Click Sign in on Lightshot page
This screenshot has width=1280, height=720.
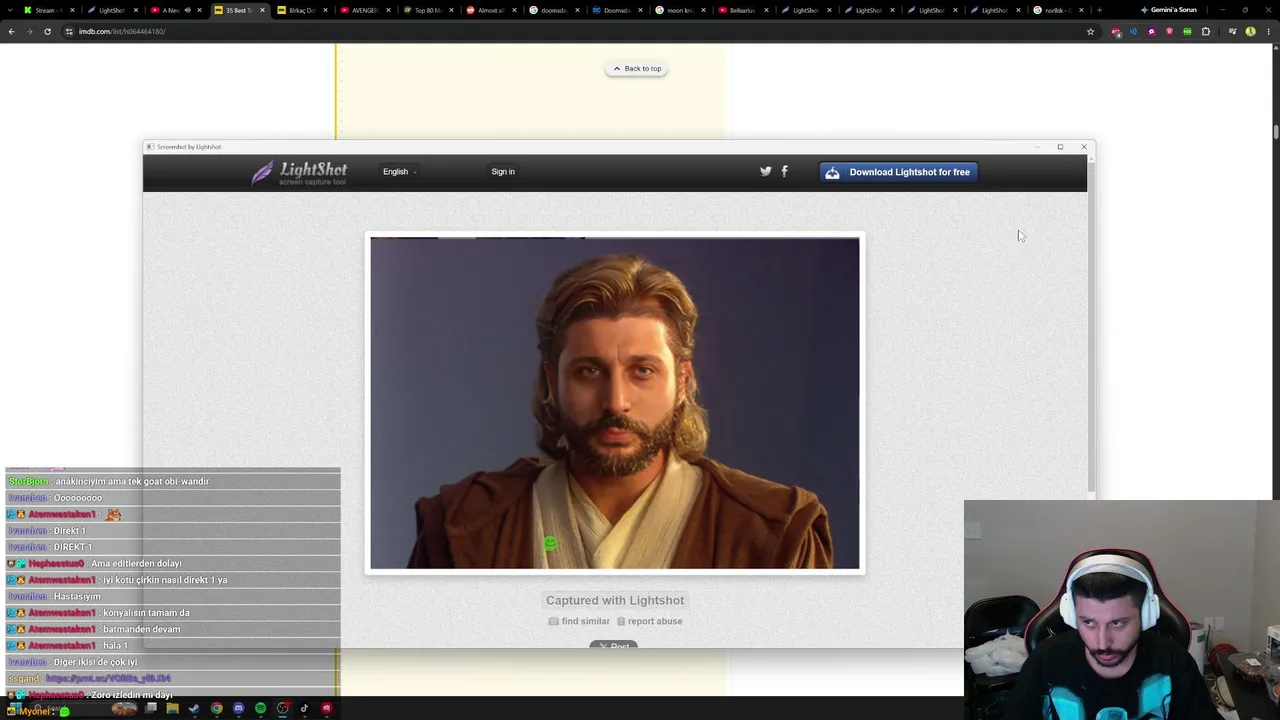click(503, 172)
